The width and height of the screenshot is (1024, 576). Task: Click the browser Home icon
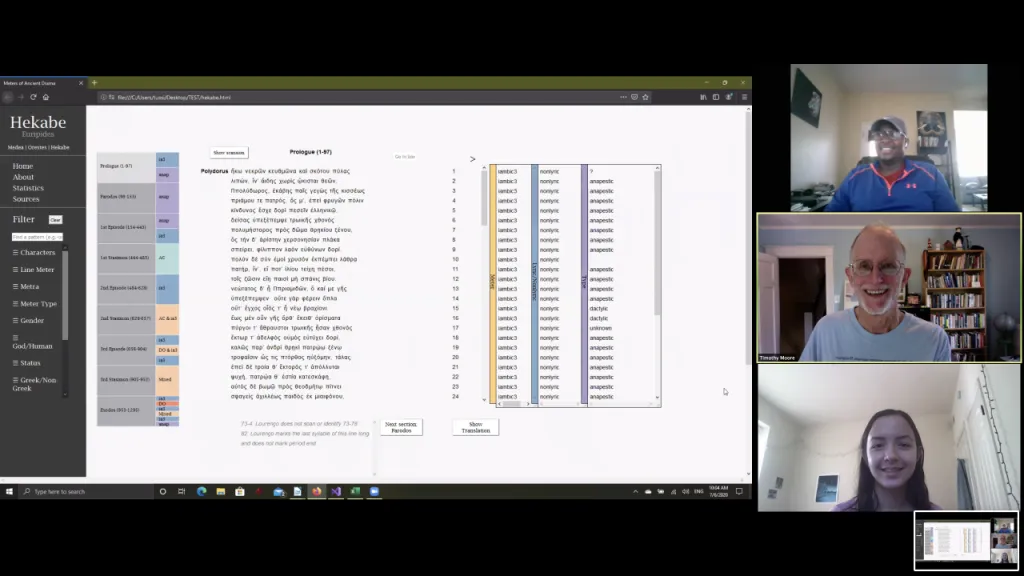46,97
